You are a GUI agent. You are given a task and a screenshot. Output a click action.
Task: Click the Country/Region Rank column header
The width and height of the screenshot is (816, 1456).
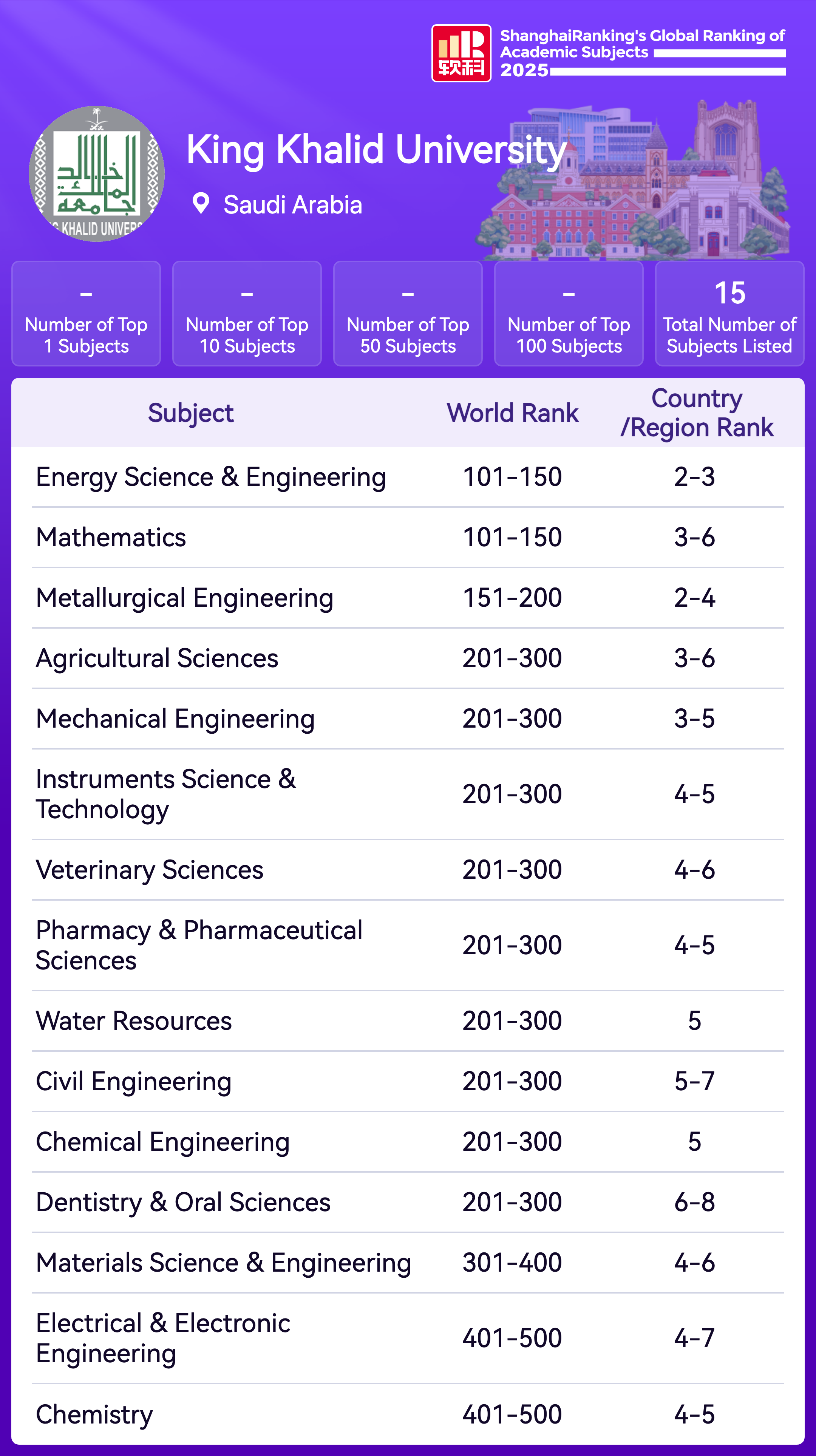(x=696, y=413)
